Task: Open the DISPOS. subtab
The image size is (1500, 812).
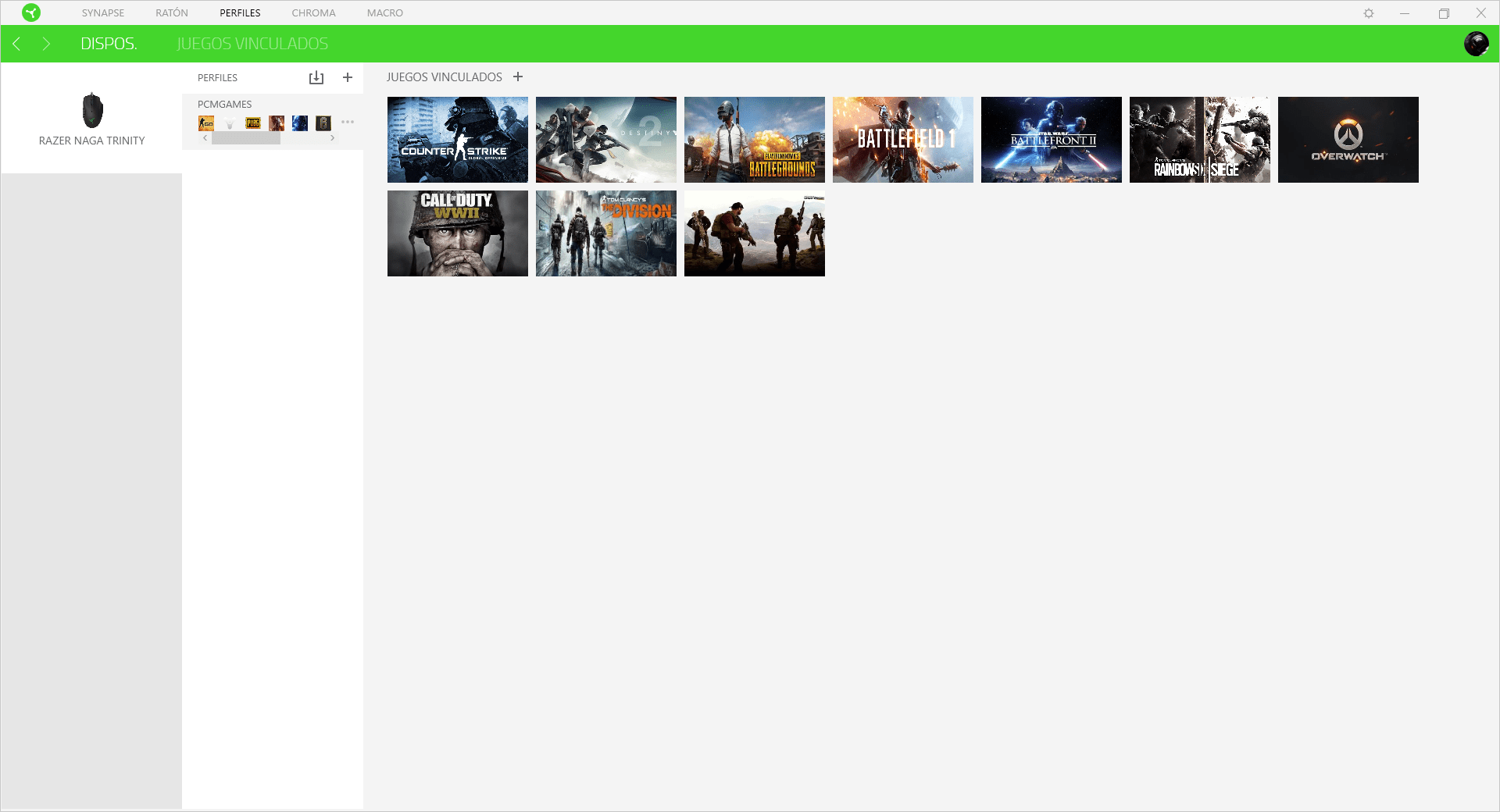Action: [x=109, y=44]
